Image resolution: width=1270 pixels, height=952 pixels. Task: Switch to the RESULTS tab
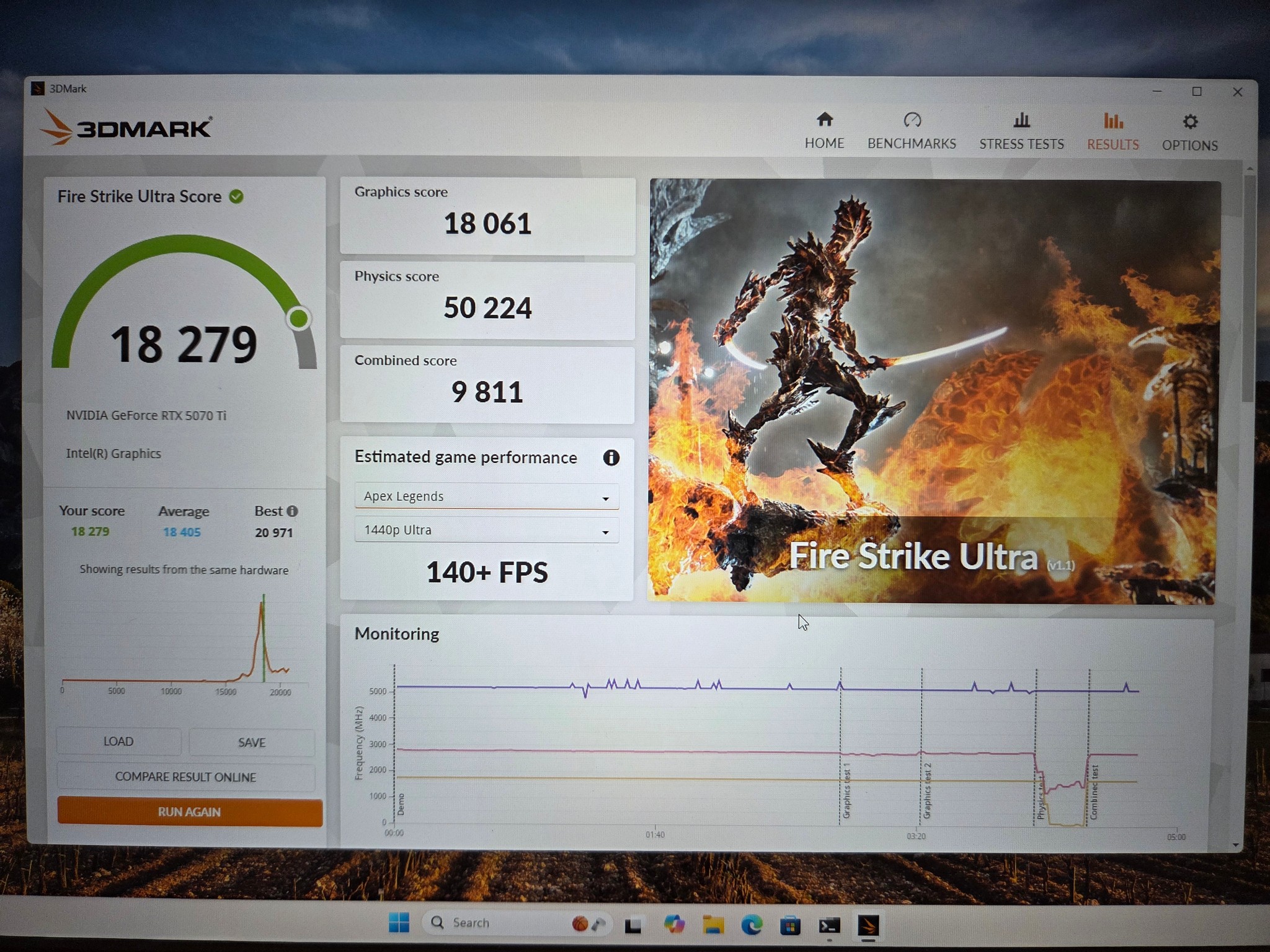pyautogui.click(x=1113, y=131)
